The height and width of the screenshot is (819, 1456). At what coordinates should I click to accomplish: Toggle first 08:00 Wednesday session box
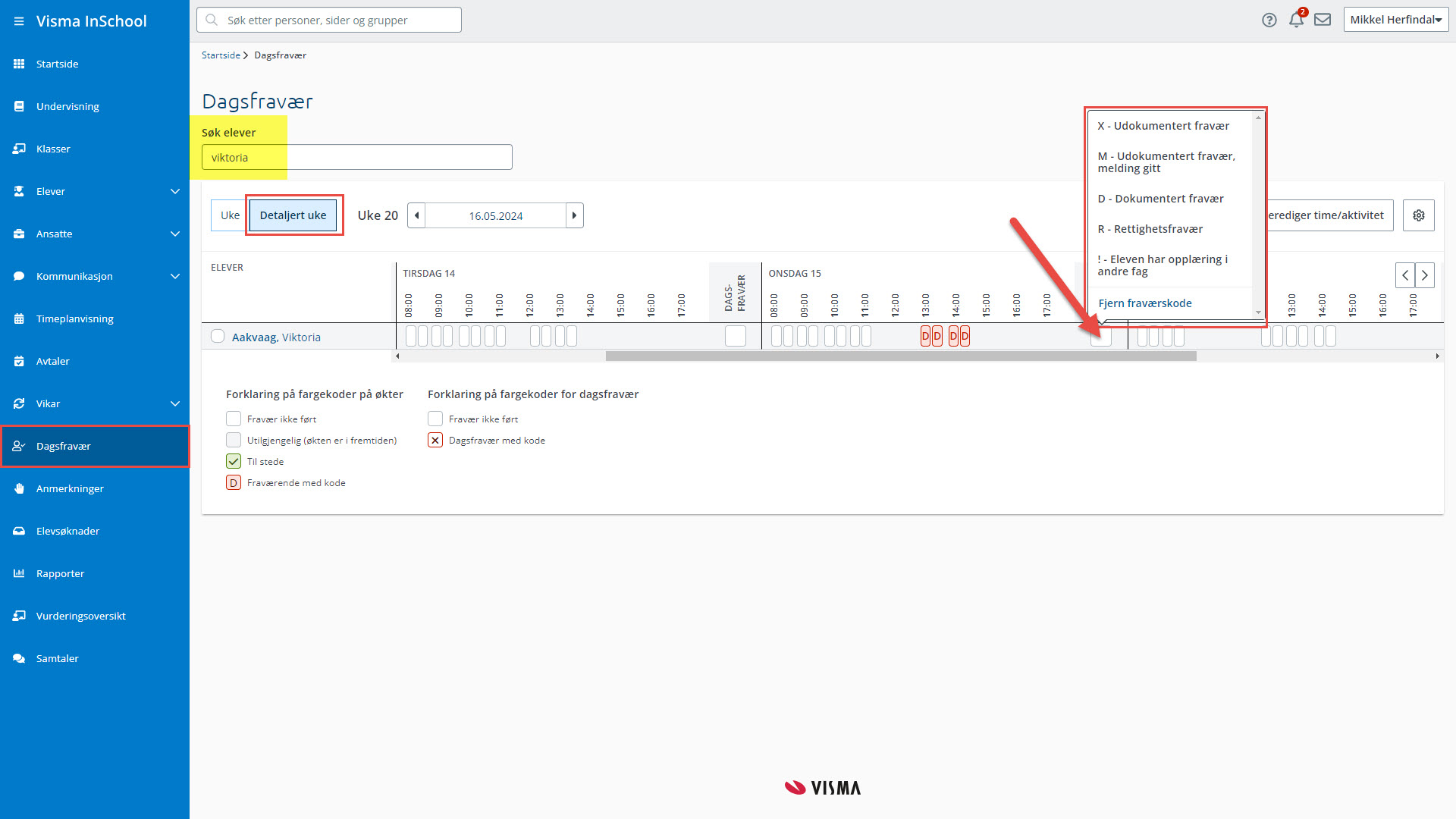click(x=776, y=336)
